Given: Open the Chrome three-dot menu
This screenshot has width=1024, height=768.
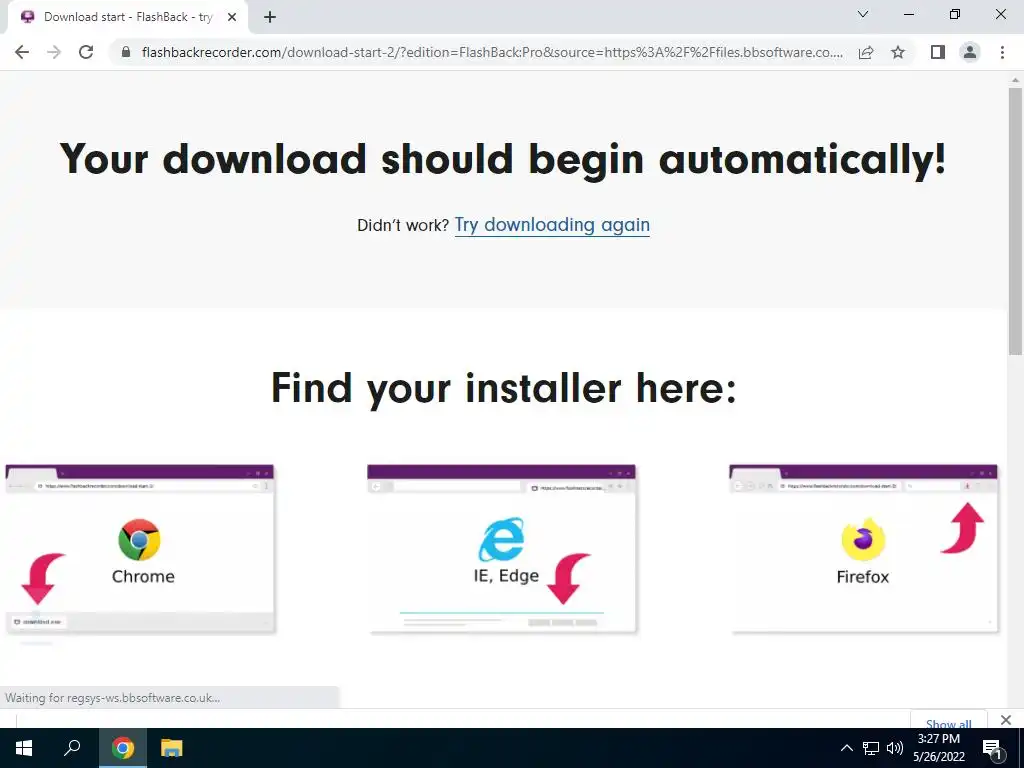Looking at the screenshot, I should [x=1002, y=52].
